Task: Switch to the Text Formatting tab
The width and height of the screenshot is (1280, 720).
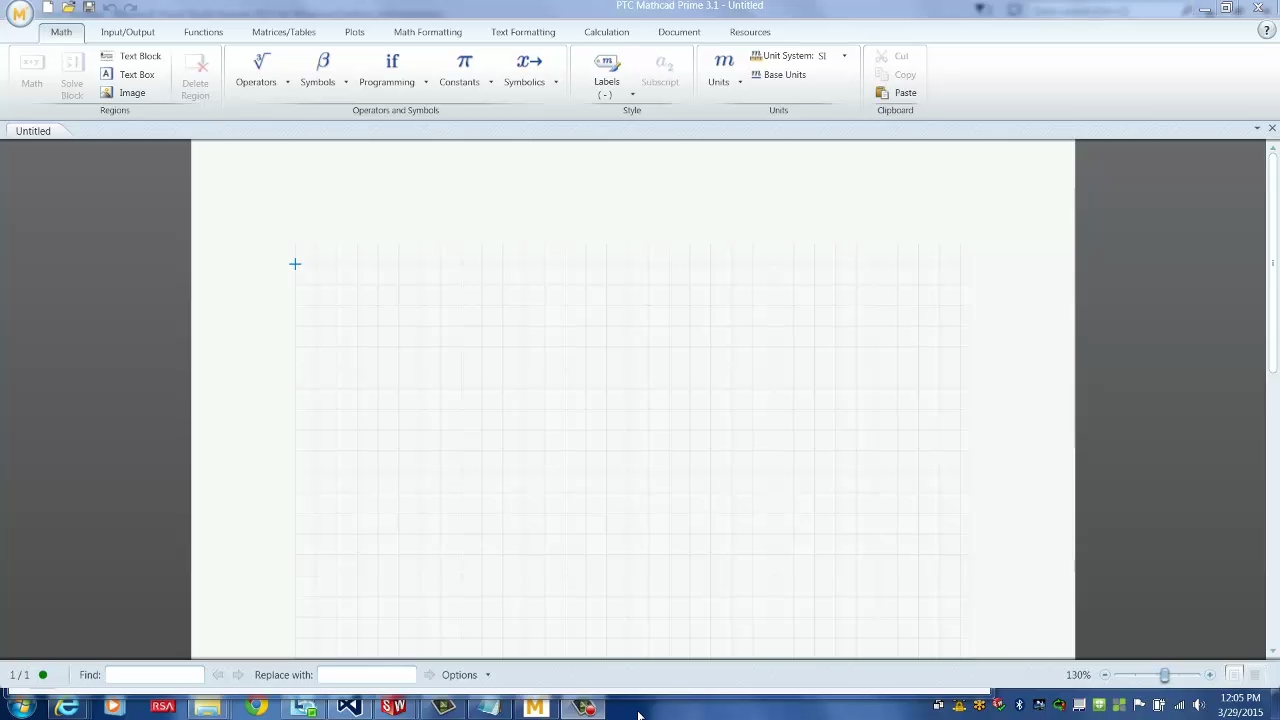Action: pyautogui.click(x=523, y=32)
